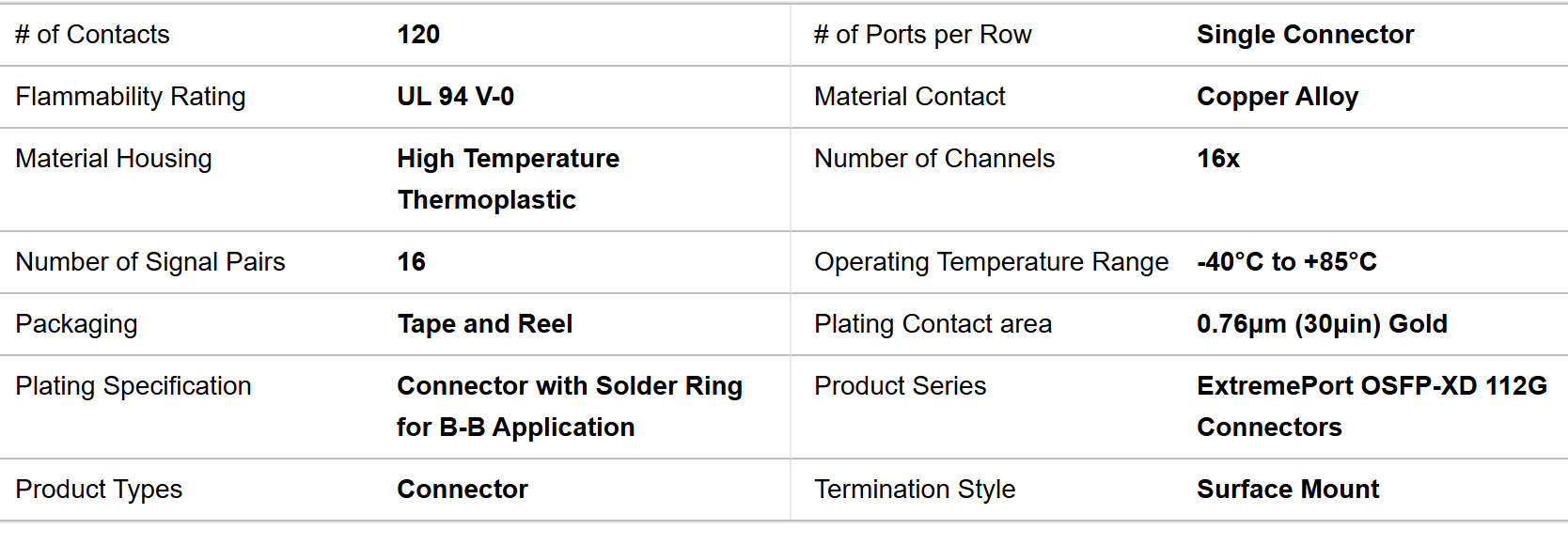Click the 'Flammability Rating' label
Image resolution: width=1568 pixels, height=545 pixels.
[131, 97]
